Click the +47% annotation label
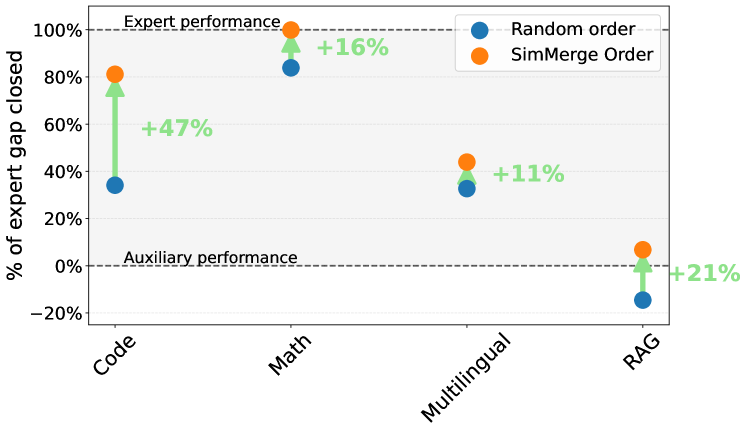 [176, 129]
